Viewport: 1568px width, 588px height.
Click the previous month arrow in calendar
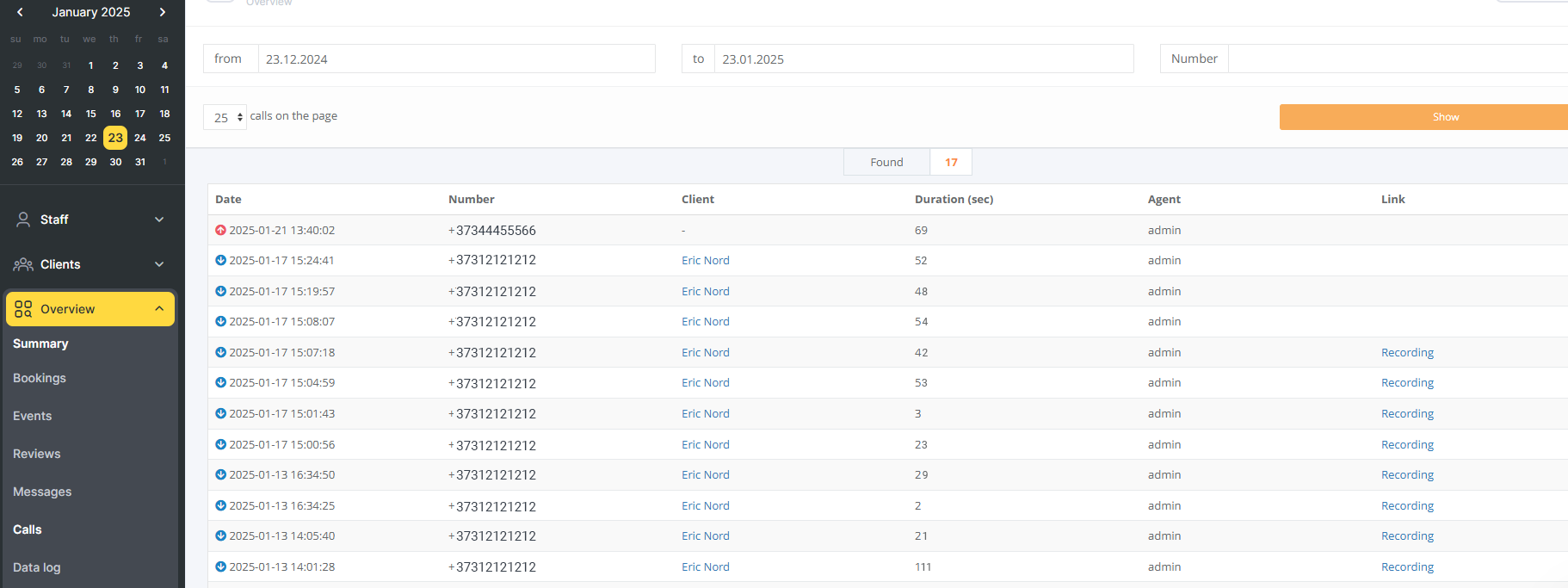coord(20,12)
